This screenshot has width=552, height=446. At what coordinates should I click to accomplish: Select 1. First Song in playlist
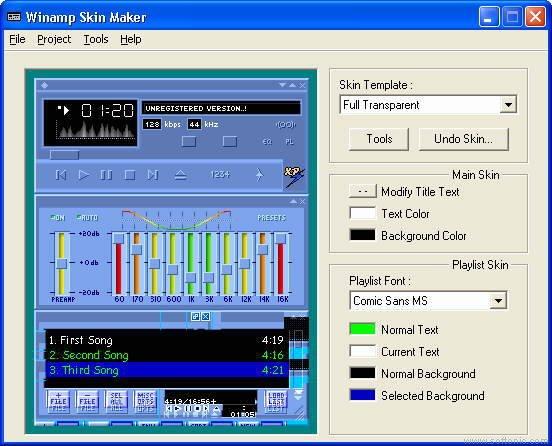[x=167, y=340]
